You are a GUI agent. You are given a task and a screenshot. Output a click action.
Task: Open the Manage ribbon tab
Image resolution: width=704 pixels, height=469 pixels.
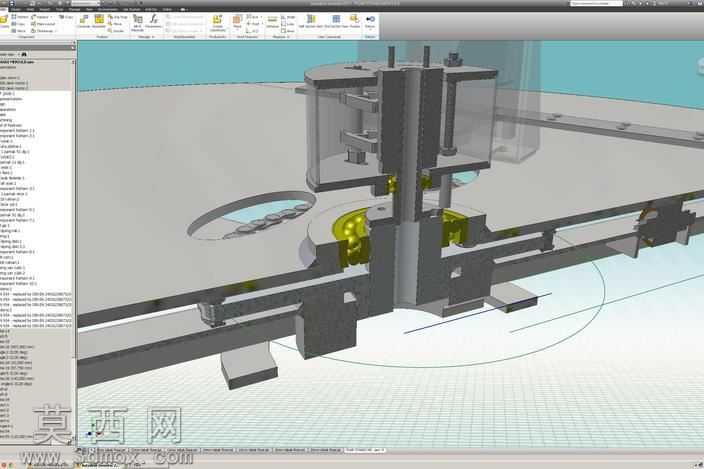point(74,9)
